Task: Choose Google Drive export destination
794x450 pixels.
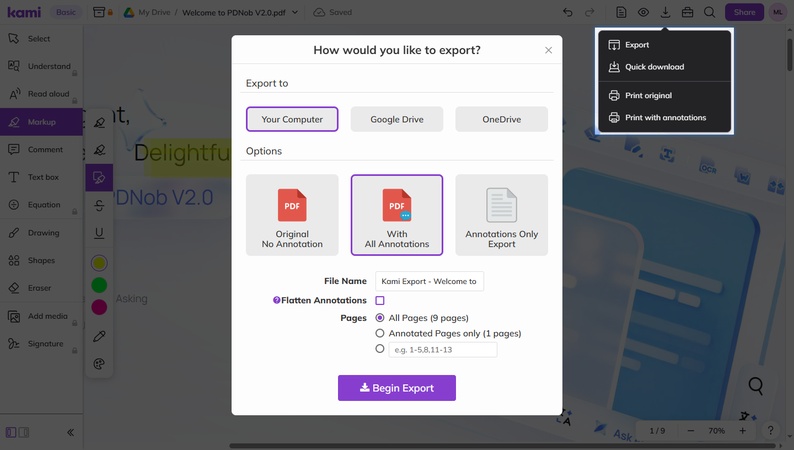Action: click(x=397, y=119)
